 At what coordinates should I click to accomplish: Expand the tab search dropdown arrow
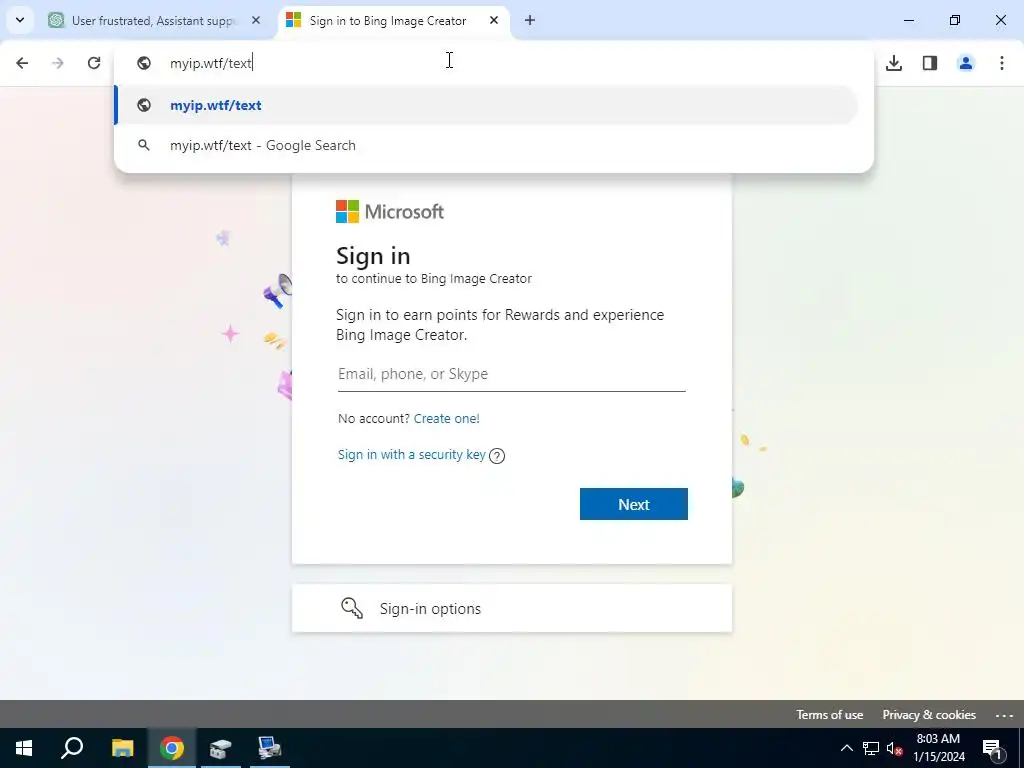[x=20, y=20]
